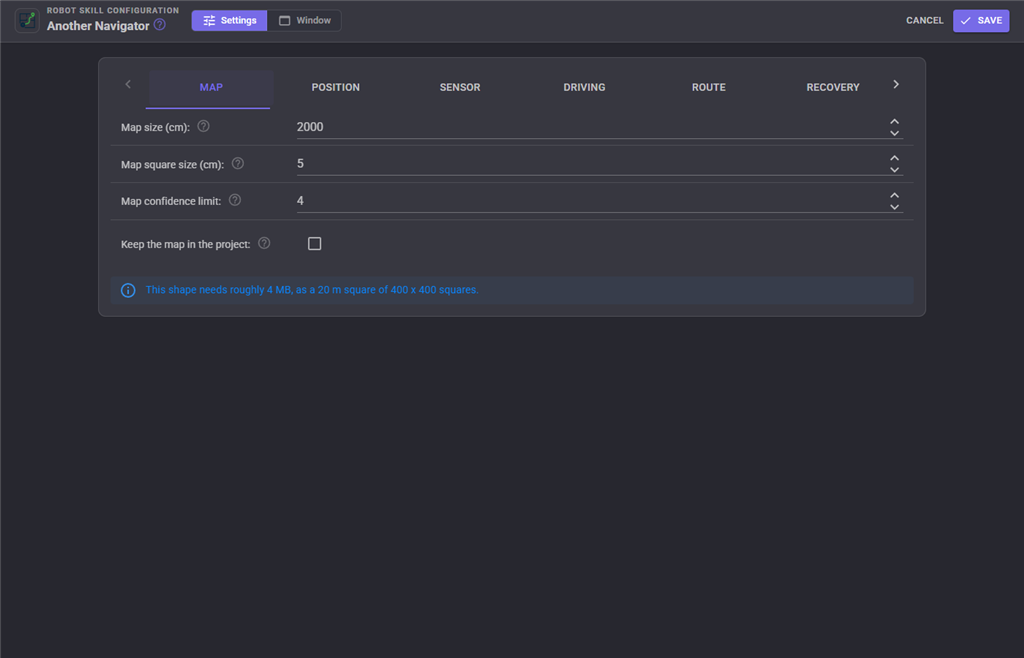Decrease Map confidence limit with down arrow
Viewport: 1024px width, 658px height.
895,207
